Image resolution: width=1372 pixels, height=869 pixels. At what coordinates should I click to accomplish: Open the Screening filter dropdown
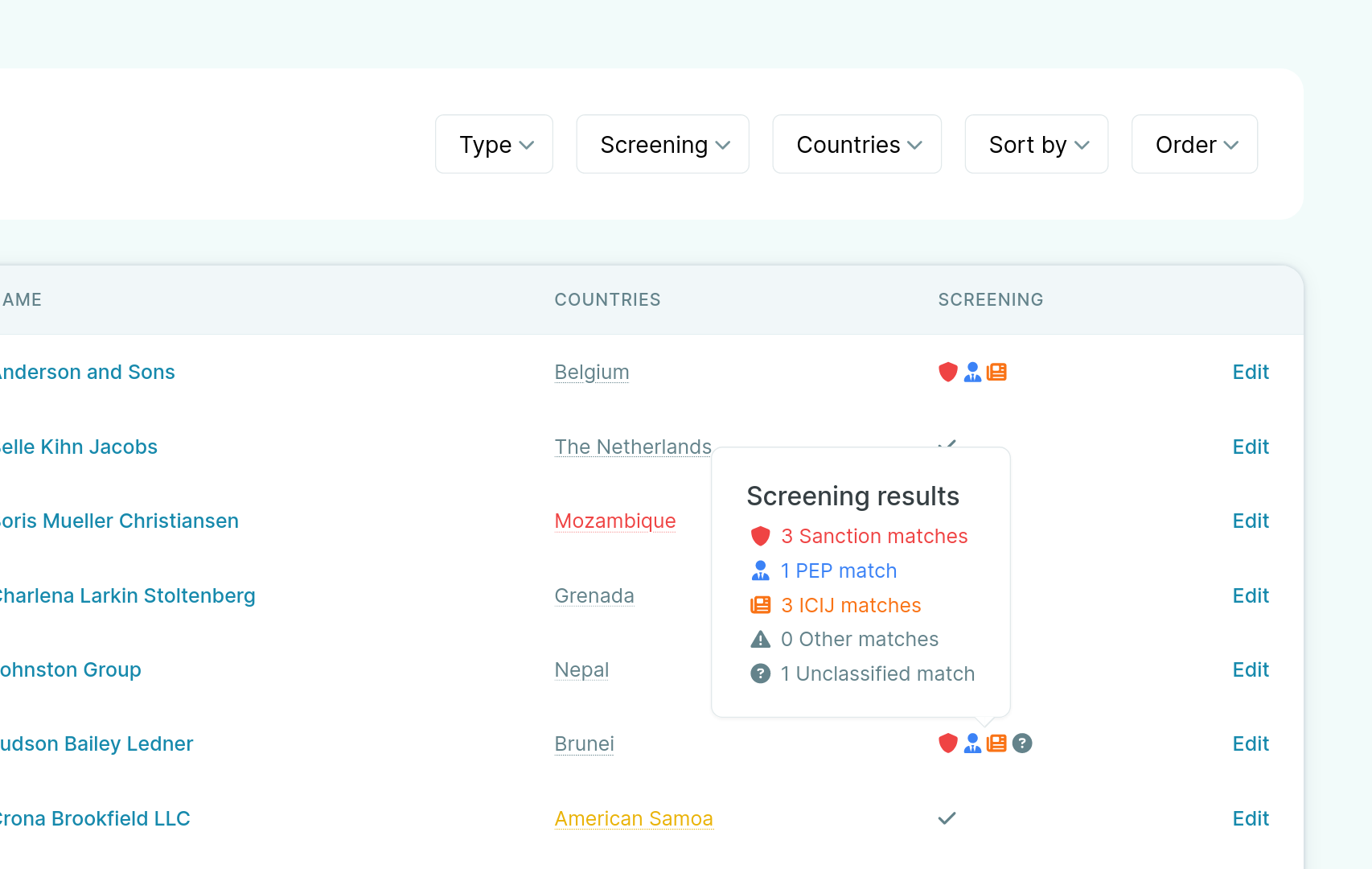pyautogui.click(x=662, y=144)
